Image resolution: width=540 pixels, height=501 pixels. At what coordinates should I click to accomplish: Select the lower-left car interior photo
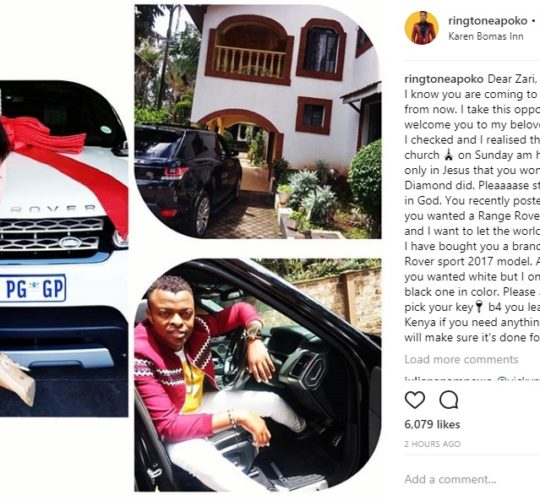click(64, 362)
